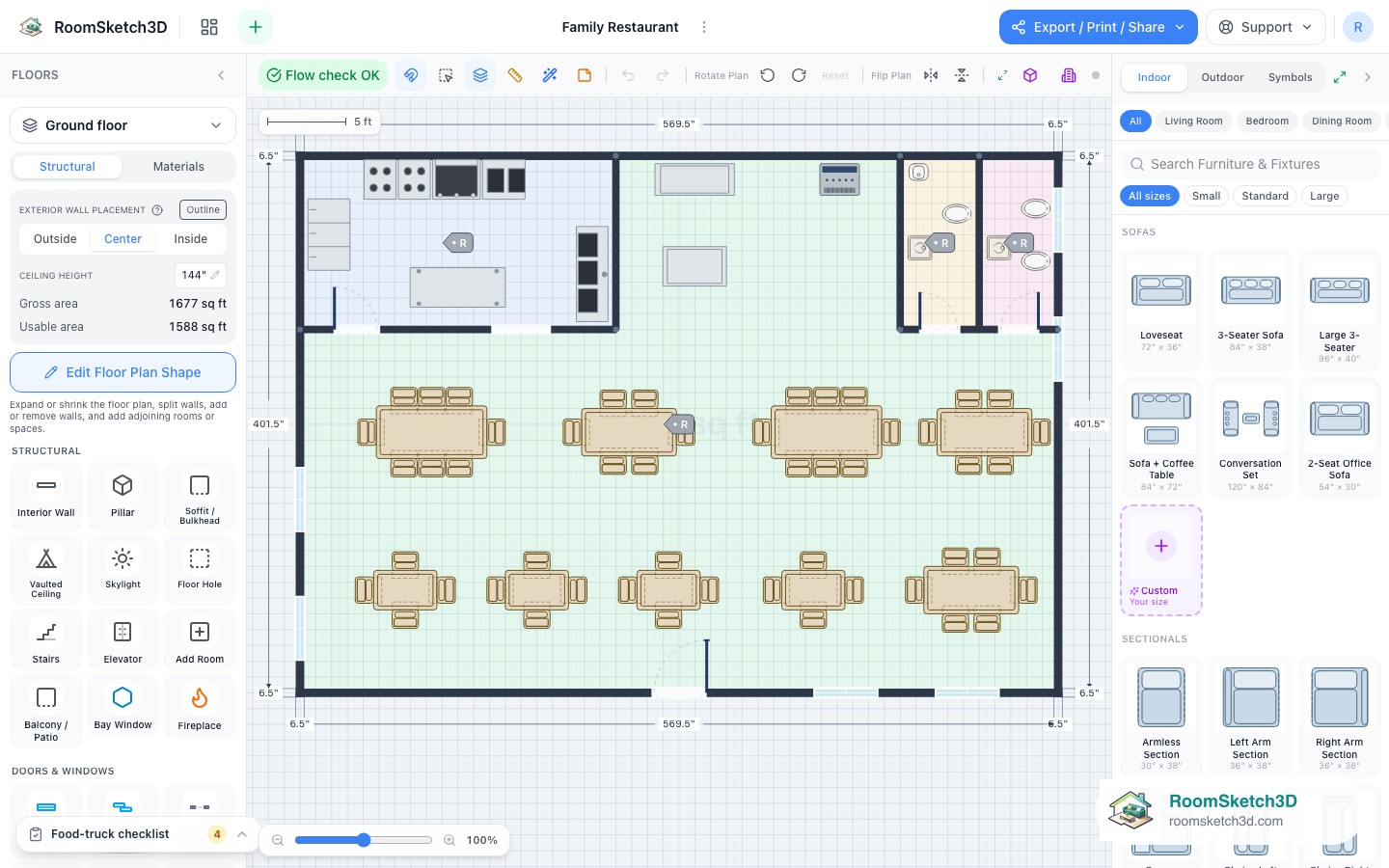Expand the furniture panel to full width
Image resolution: width=1389 pixels, height=868 pixels.
(1340, 77)
